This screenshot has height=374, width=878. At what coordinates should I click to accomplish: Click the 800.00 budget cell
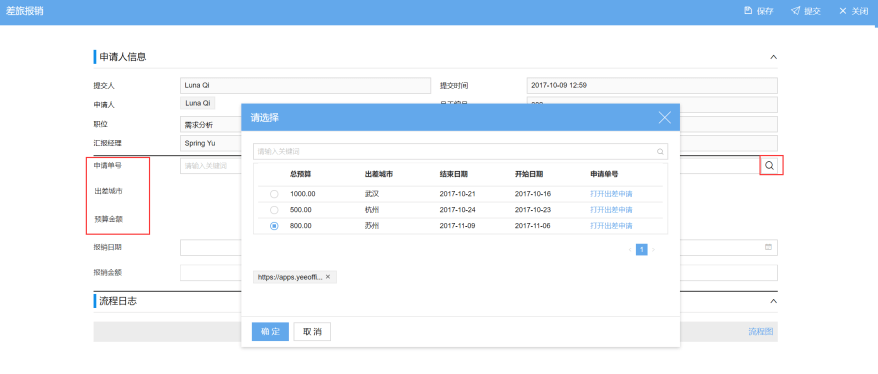tap(301, 226)
